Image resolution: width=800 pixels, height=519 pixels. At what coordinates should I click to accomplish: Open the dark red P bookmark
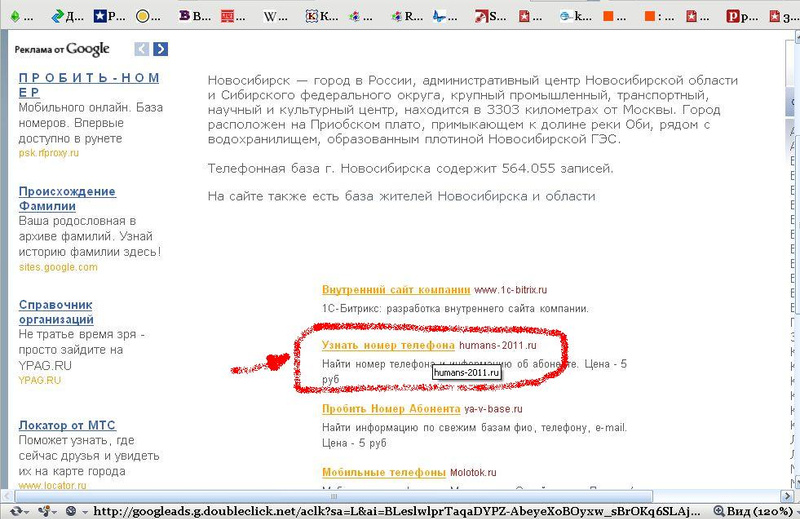pyautogui.click(x=743, y=17)
